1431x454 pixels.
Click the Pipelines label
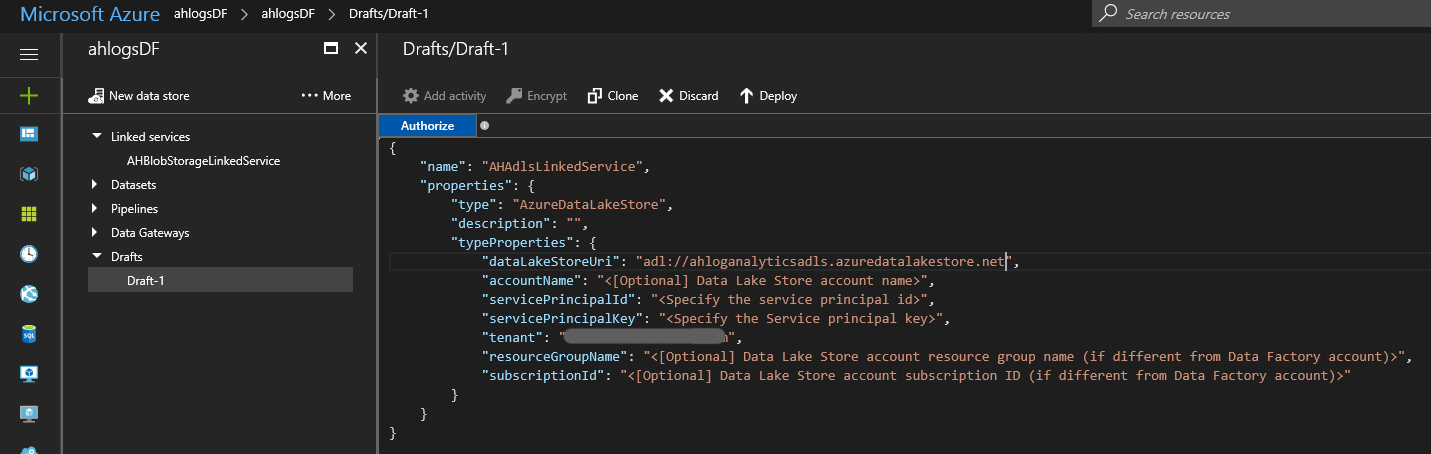[x=134, y=209]
